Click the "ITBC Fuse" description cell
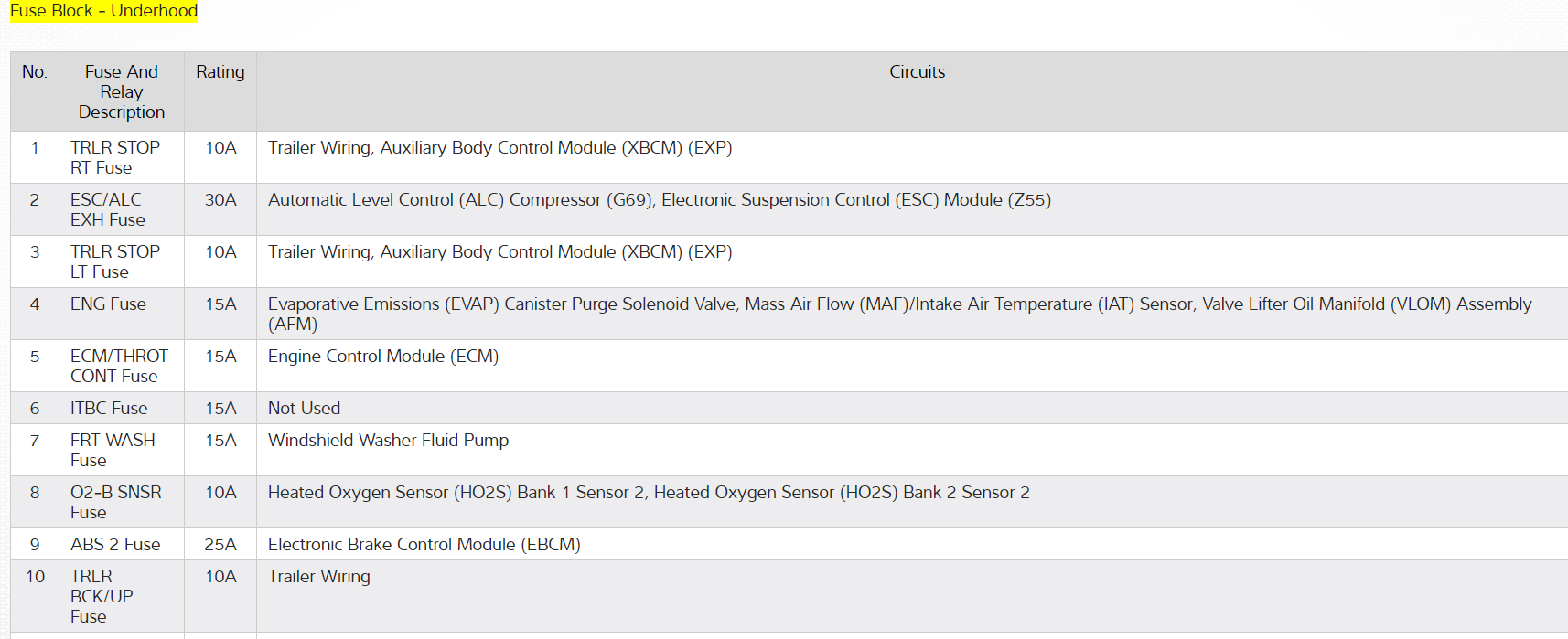This screenshot has width=1568, height=639. [109, 409]
